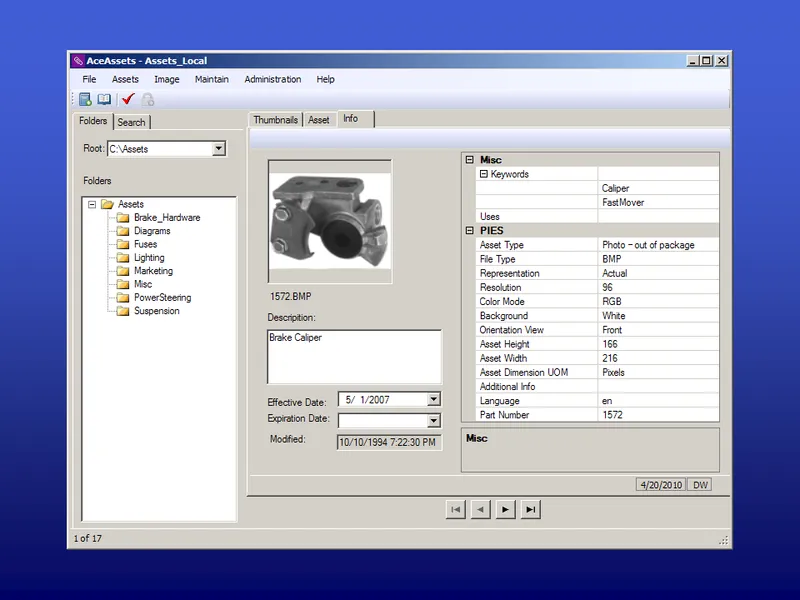
Task: Select the add asset toolbar icon
Action: tap(85, 99)
